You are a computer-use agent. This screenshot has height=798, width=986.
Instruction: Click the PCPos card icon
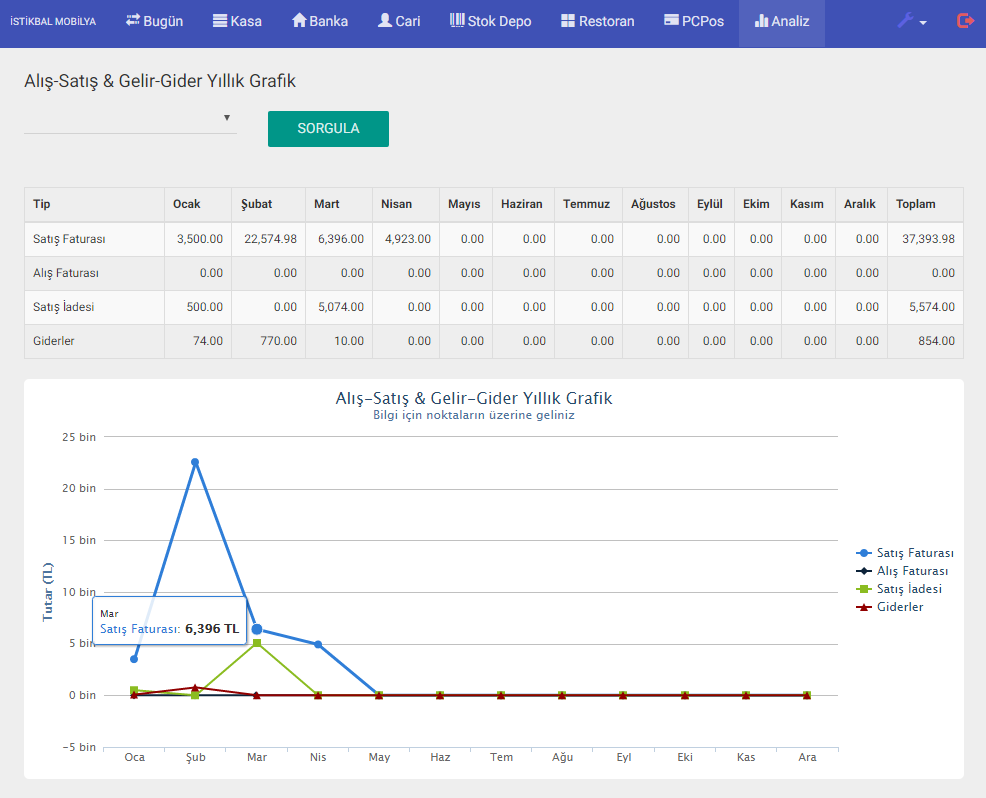pos(671,21)
